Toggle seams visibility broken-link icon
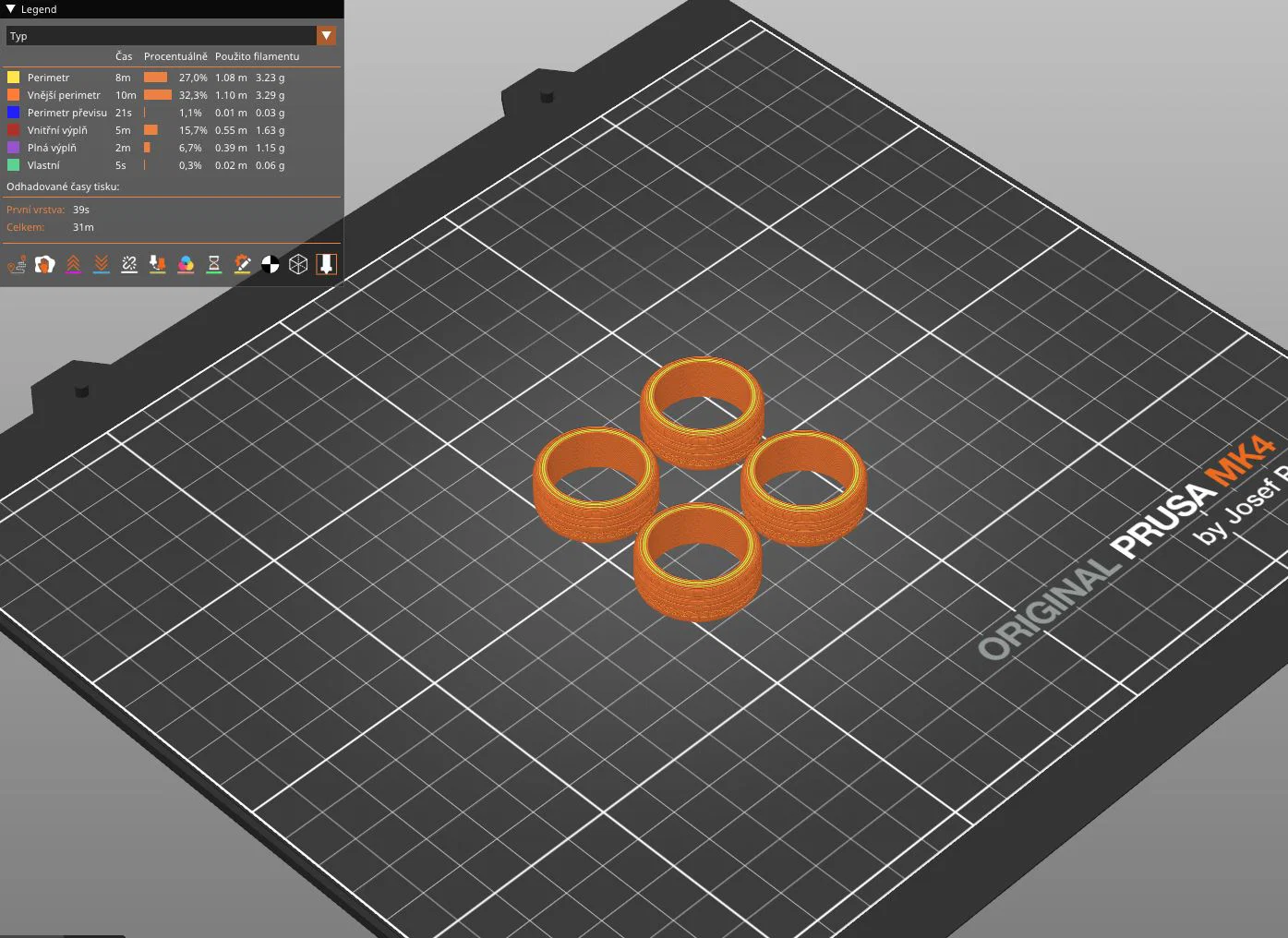1288x938 pixels. pos(129,265)
